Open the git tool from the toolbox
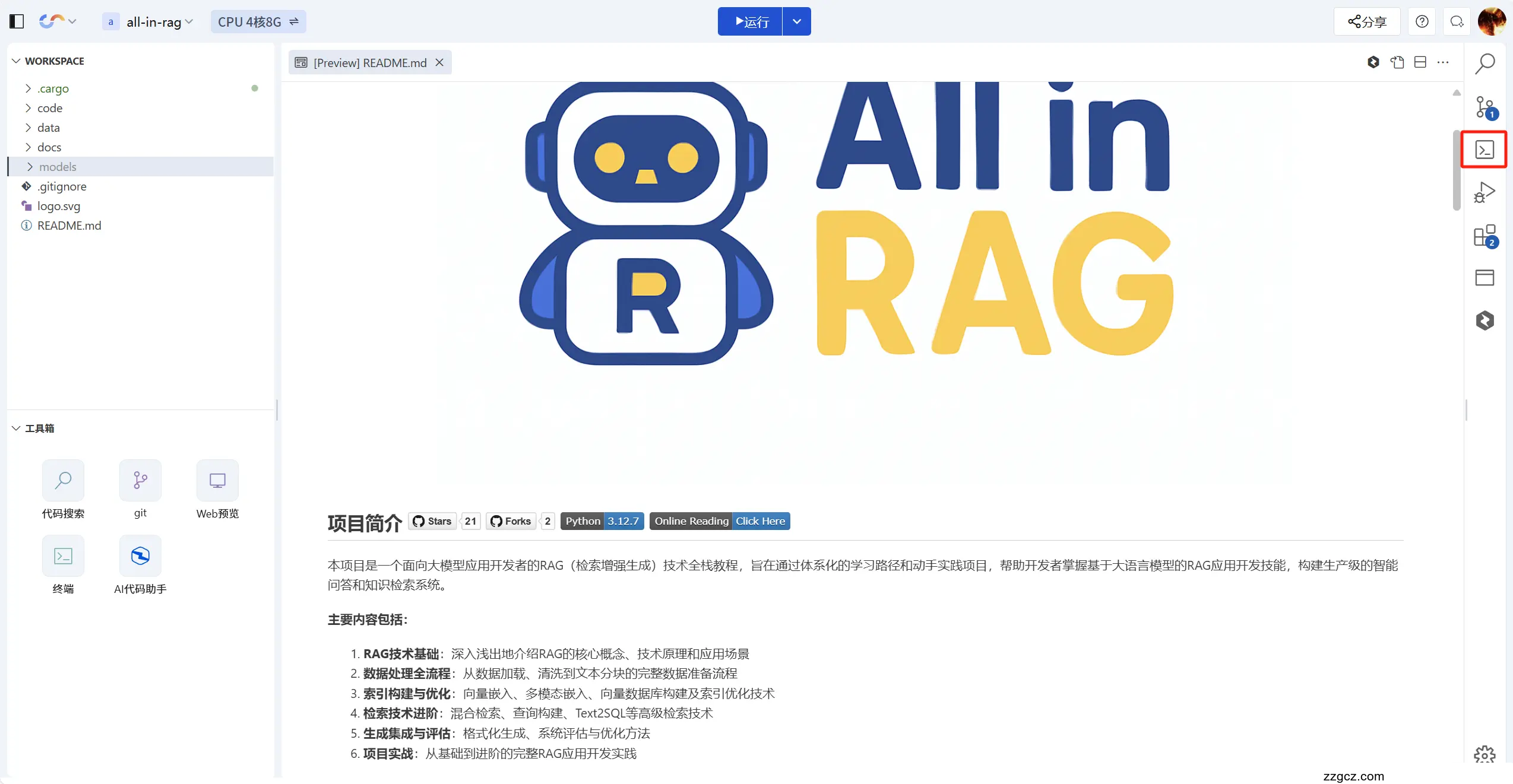 140,490
